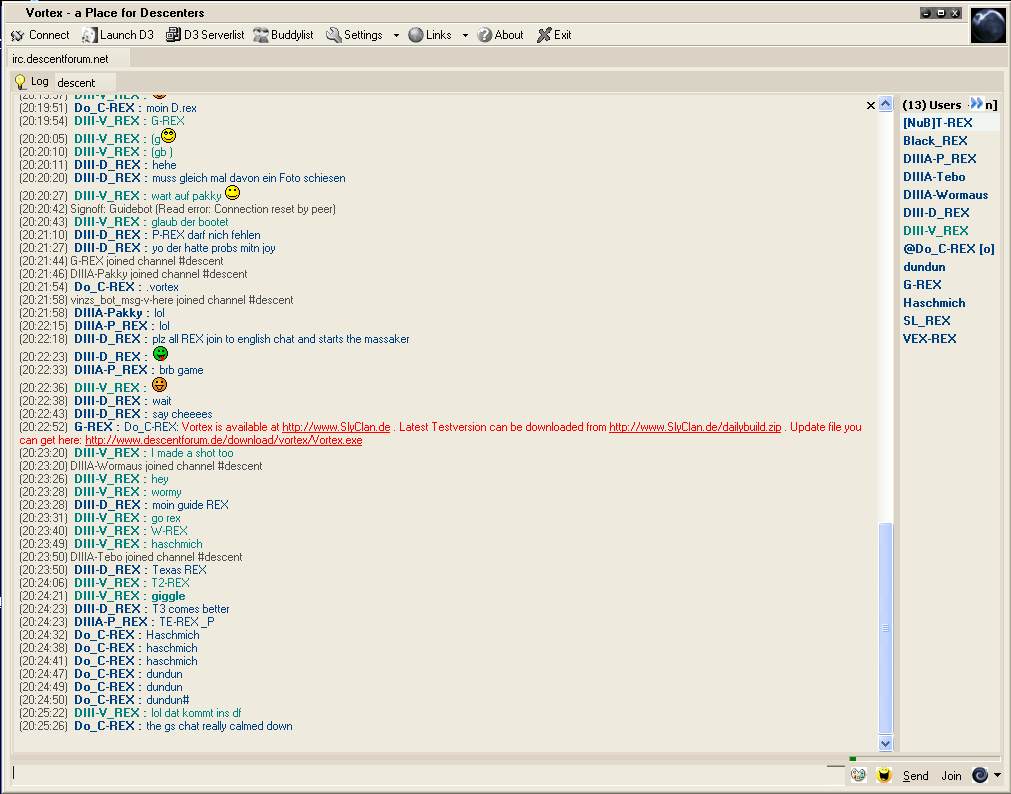Open the Buddylist window
This screenshot has height=794, width=1011.
[x=283, y=35]
